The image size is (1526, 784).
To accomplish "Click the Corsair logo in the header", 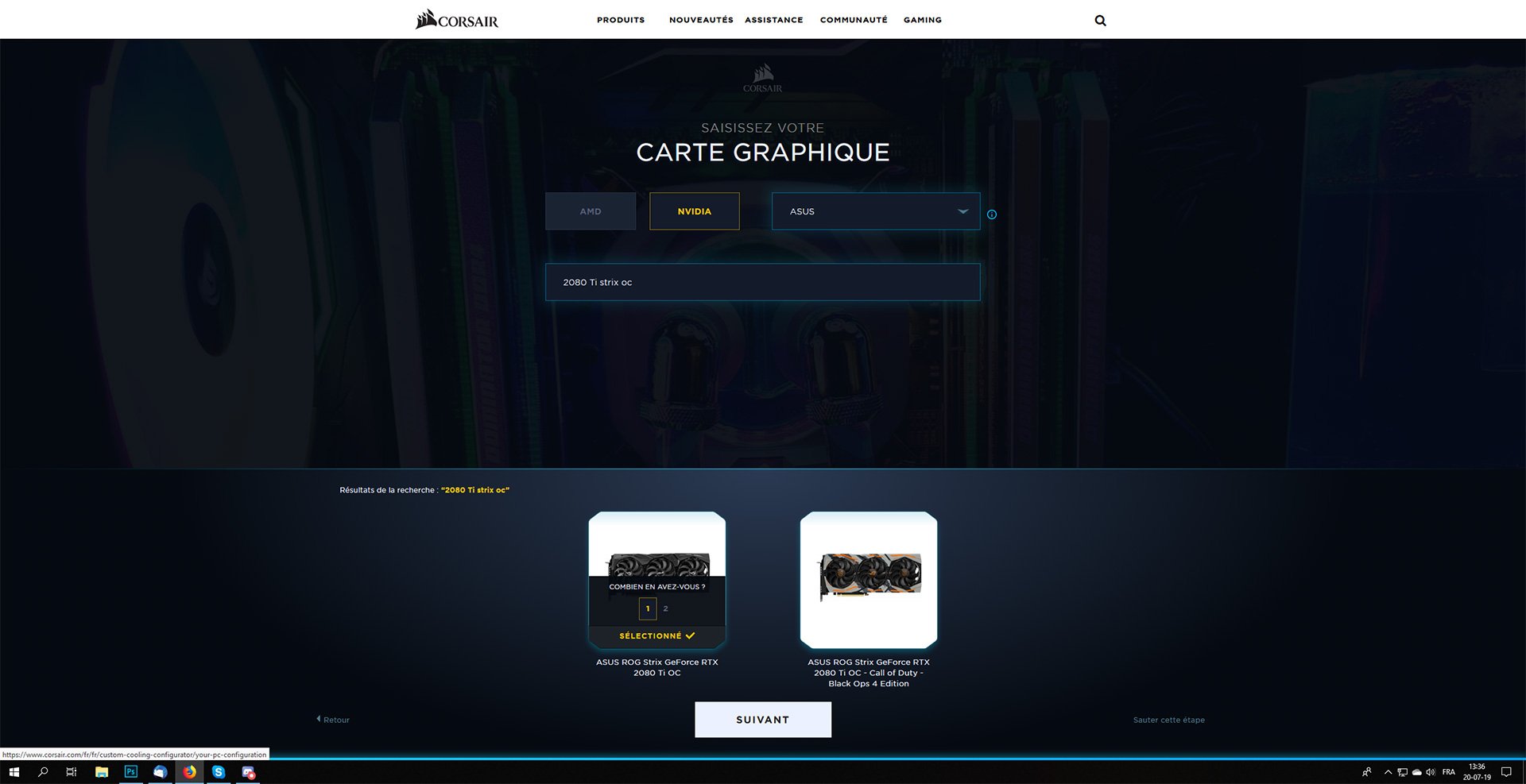I will click(x=457, y=20).
